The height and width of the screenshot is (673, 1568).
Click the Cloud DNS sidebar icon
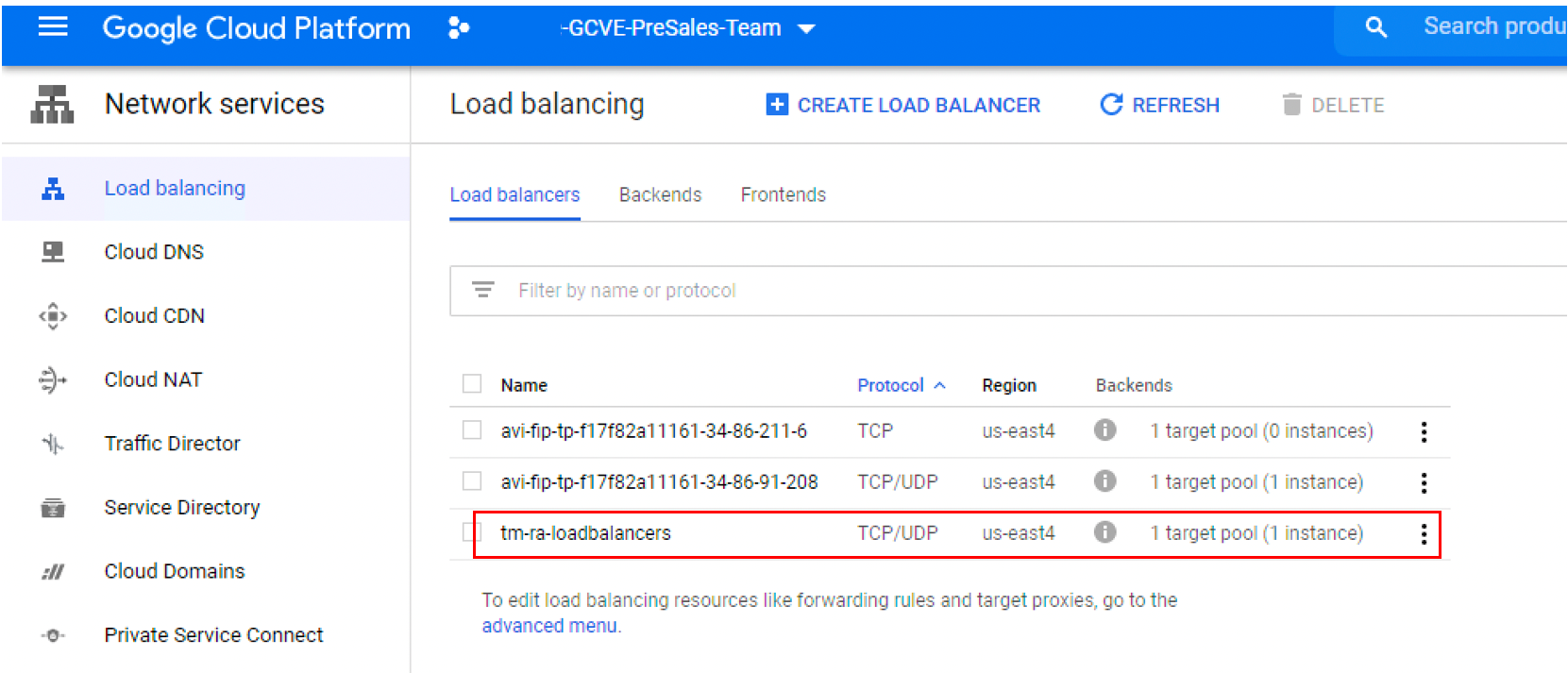click(53, 252)
